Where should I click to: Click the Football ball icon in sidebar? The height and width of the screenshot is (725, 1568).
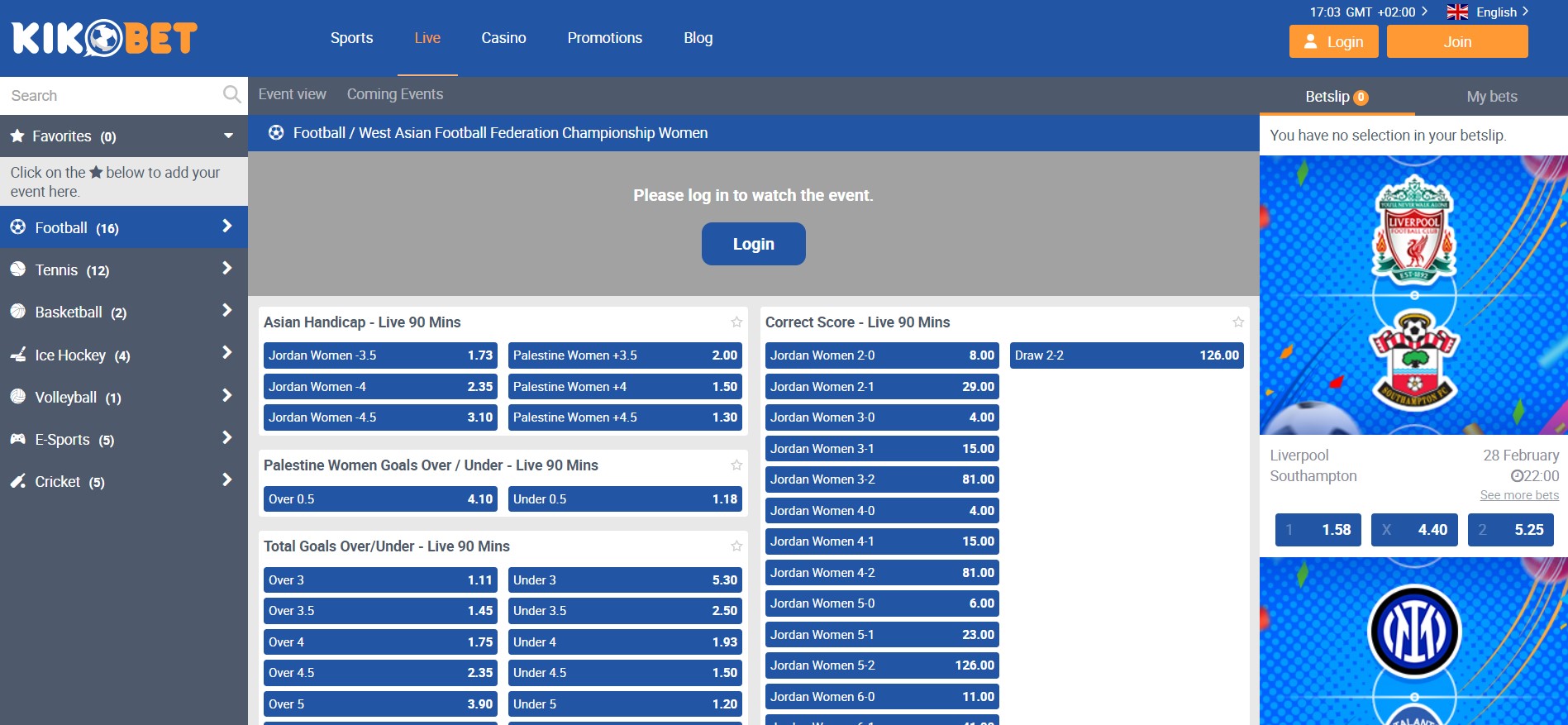[18, 227]
